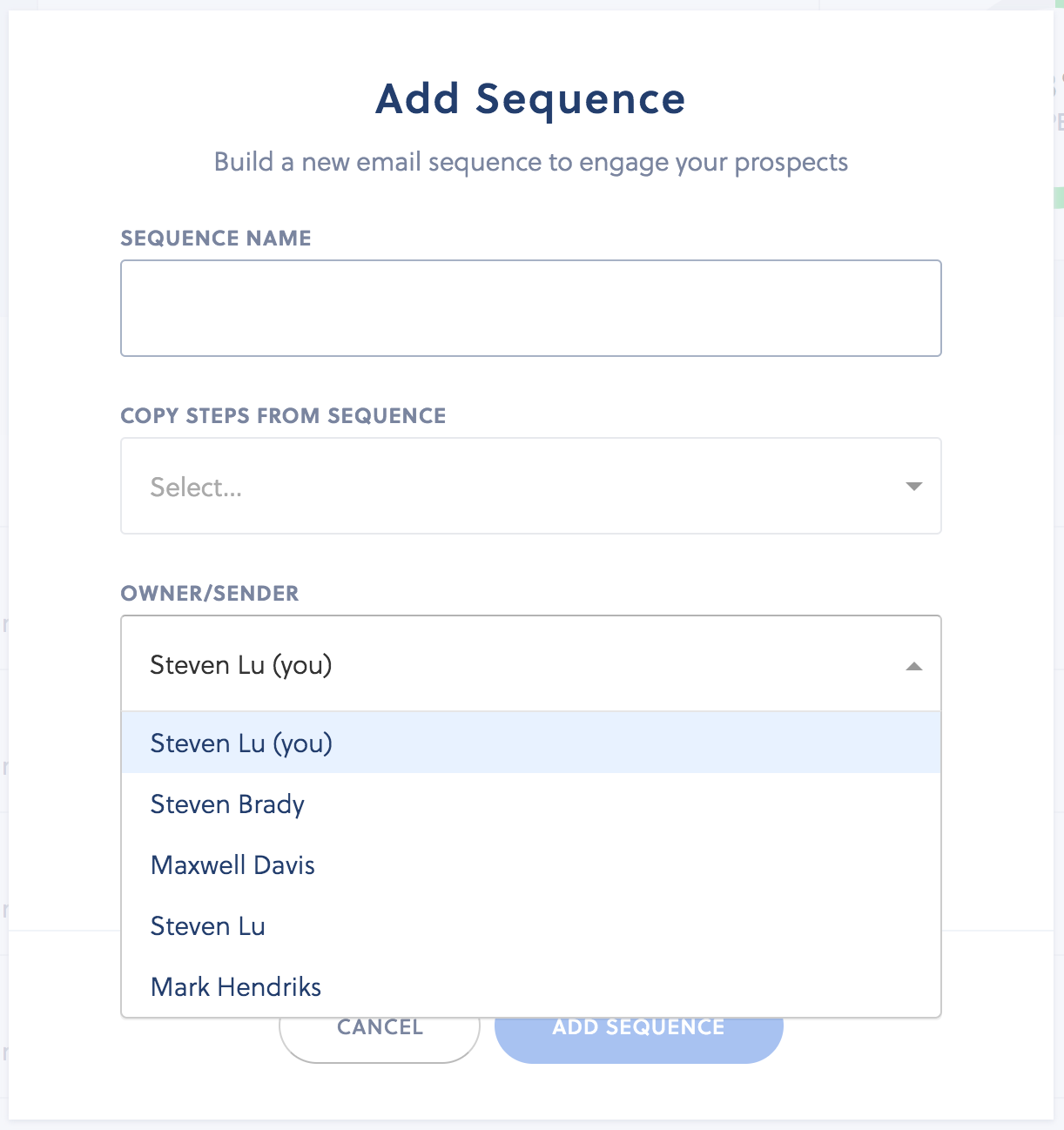1064x1130 pixels.
Task: Pick the "Steven Lu" option without (you)
Action: 208,926
